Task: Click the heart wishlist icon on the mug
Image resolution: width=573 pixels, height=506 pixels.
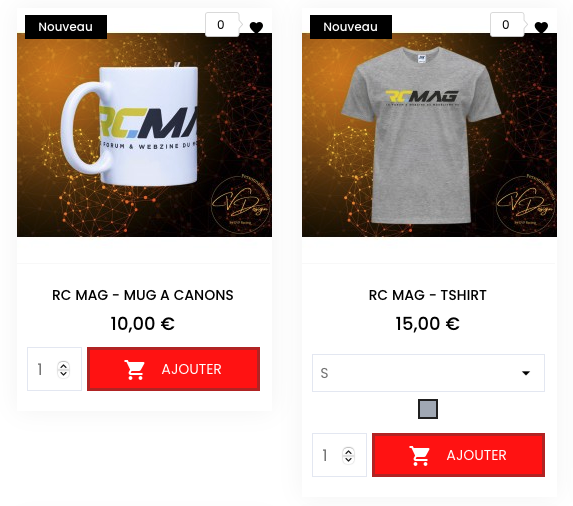Action: [x=256, y=27]
